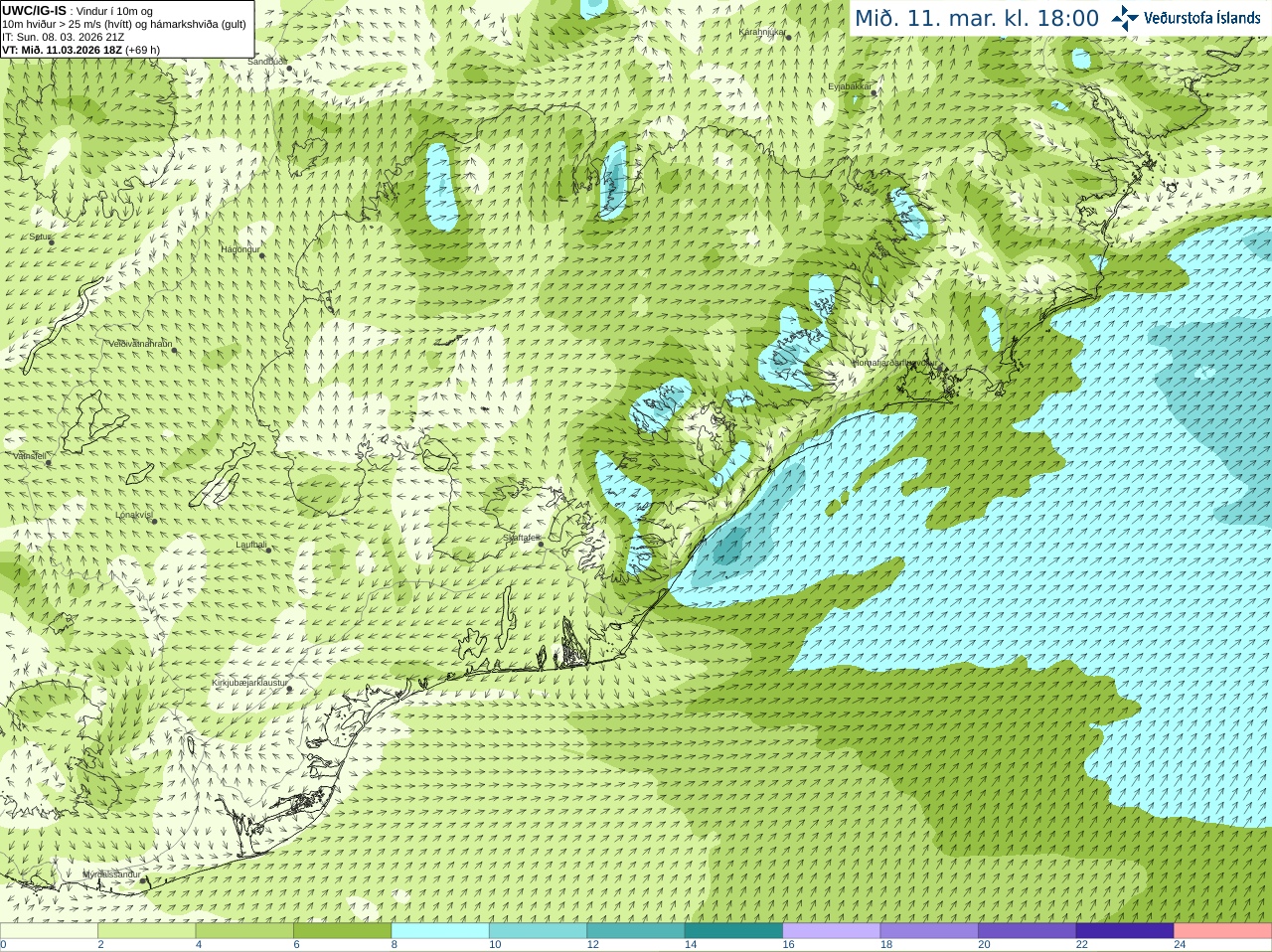Click the 22–24 m/s dark indigo swatch

[x=1125, y=931]
